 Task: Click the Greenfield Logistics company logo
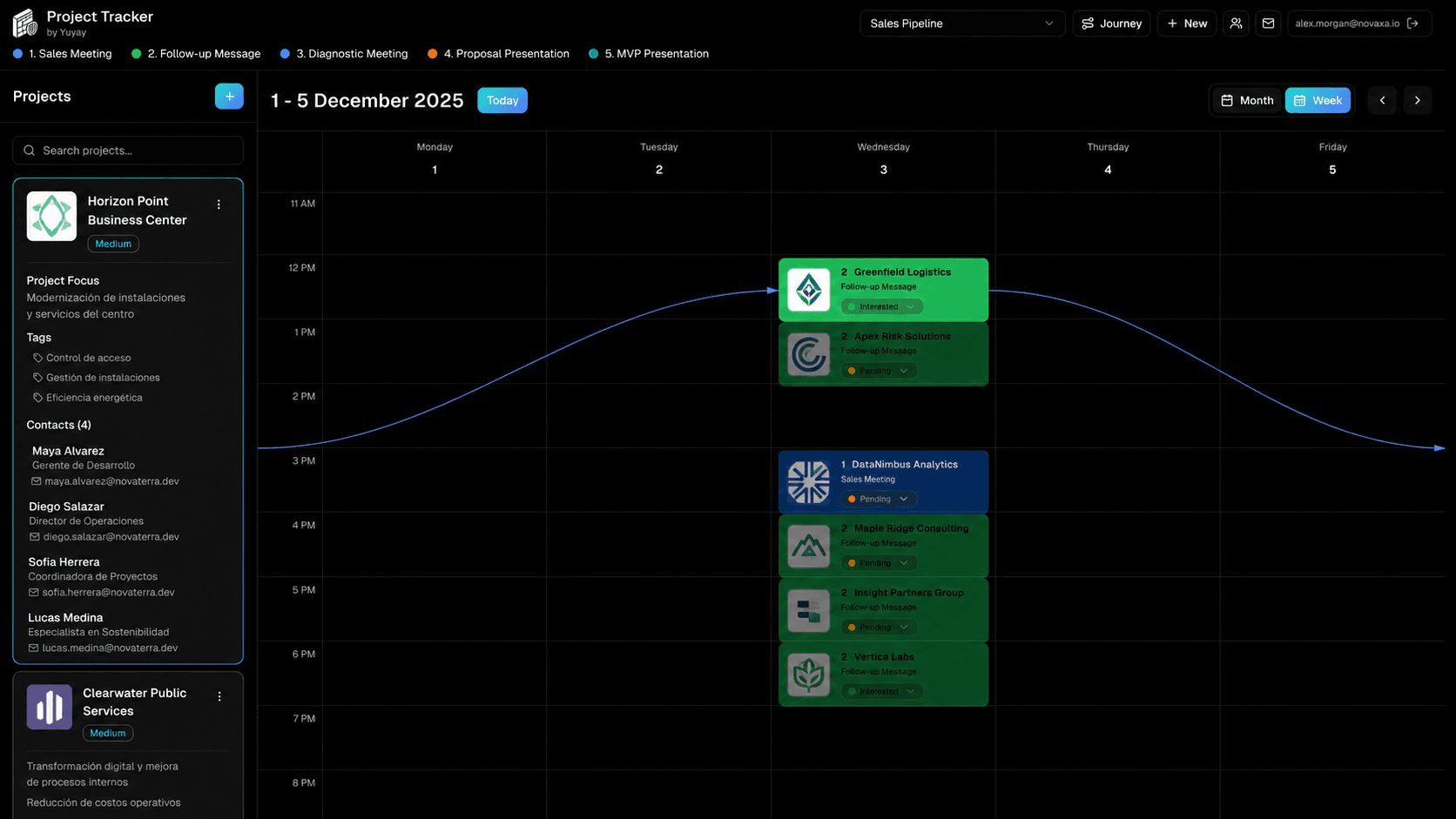tap(809, 290)
